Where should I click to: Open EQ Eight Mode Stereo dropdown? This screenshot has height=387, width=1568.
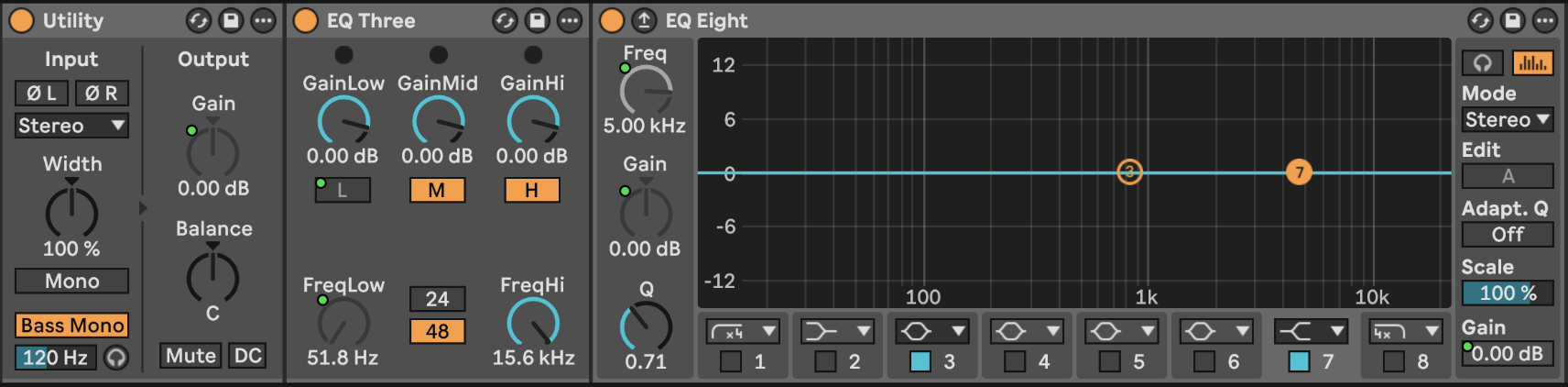tap(1508, 120)
